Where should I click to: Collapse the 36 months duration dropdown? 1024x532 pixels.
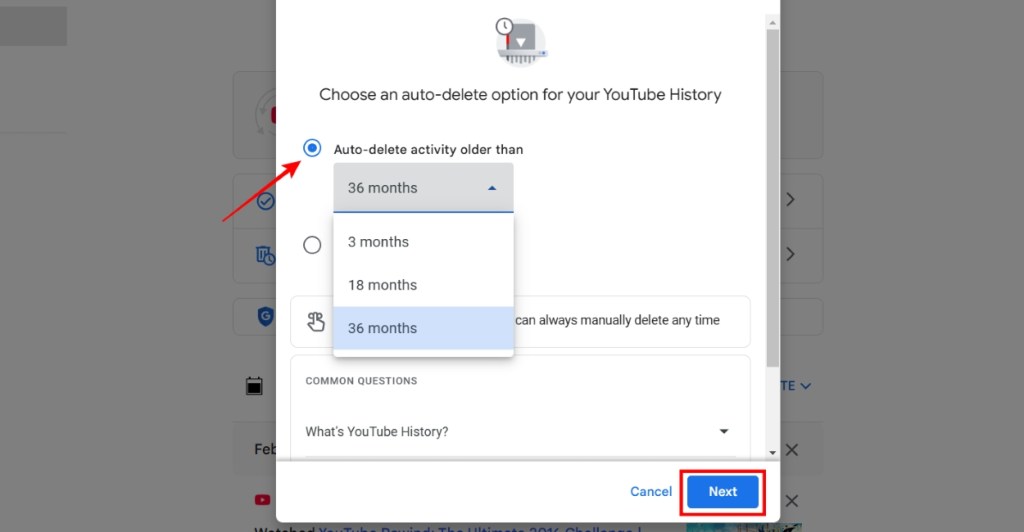[x=423, y=188]
